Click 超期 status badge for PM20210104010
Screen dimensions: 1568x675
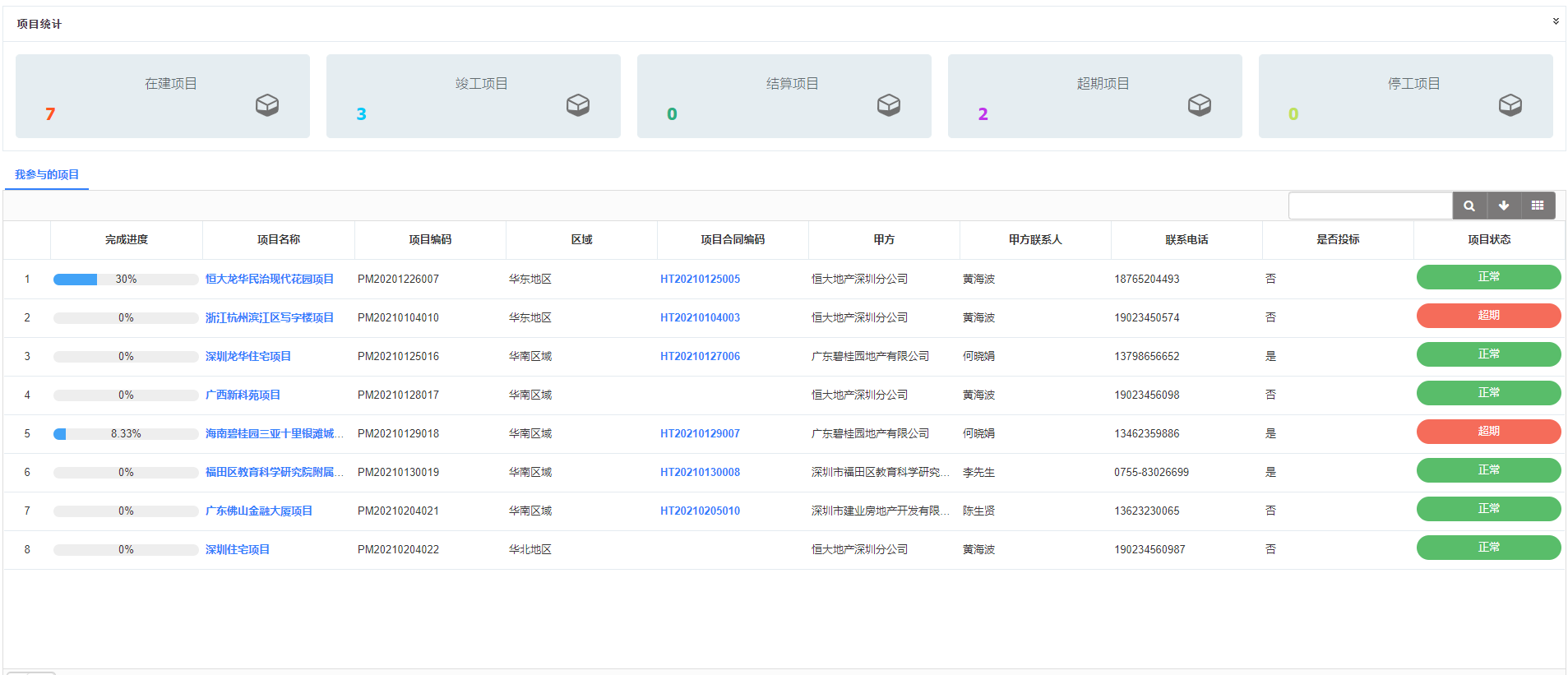1488,316
